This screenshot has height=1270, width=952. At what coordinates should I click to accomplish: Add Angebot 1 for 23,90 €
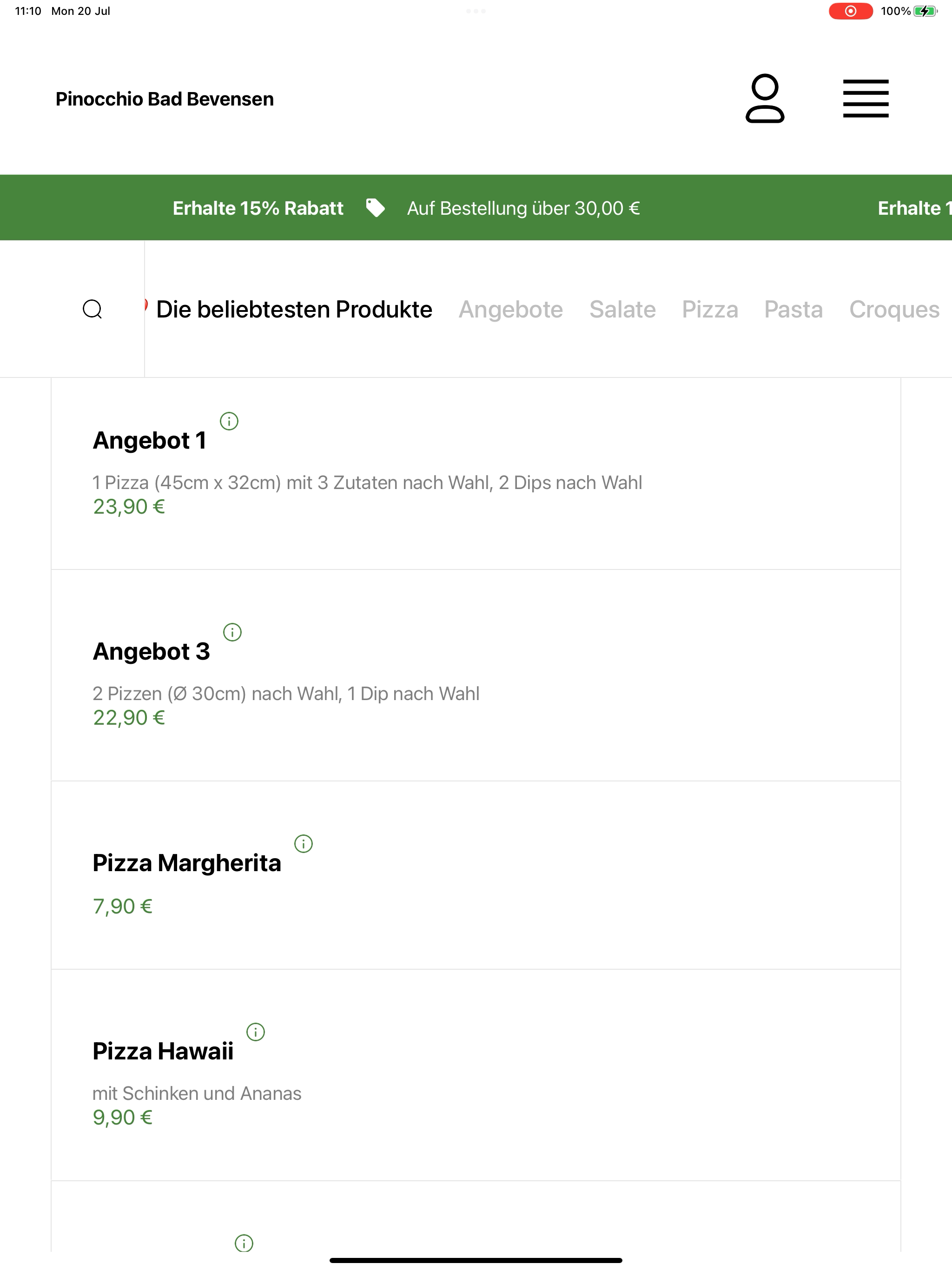(476, 473)
